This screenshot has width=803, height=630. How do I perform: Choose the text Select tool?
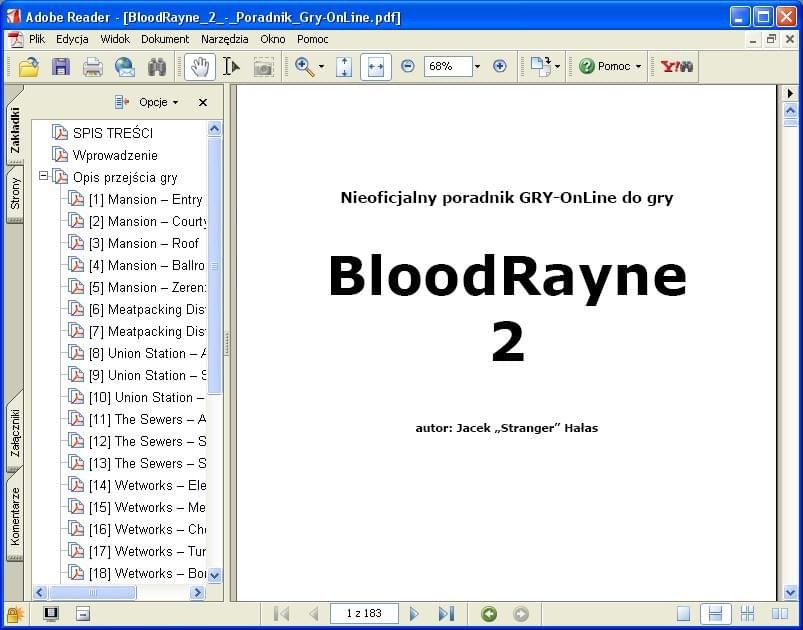pyautogui.click(x=231, y=67)
